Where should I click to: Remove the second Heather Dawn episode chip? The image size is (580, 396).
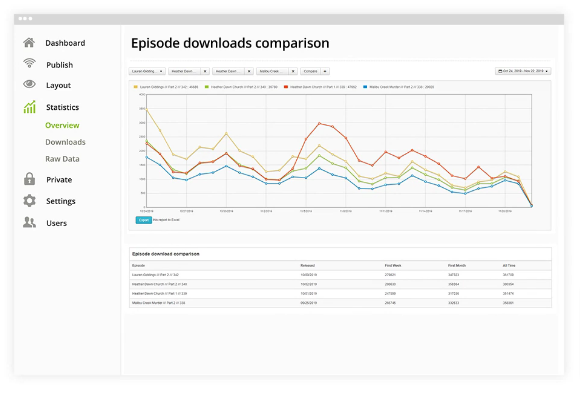coord(249,71)
